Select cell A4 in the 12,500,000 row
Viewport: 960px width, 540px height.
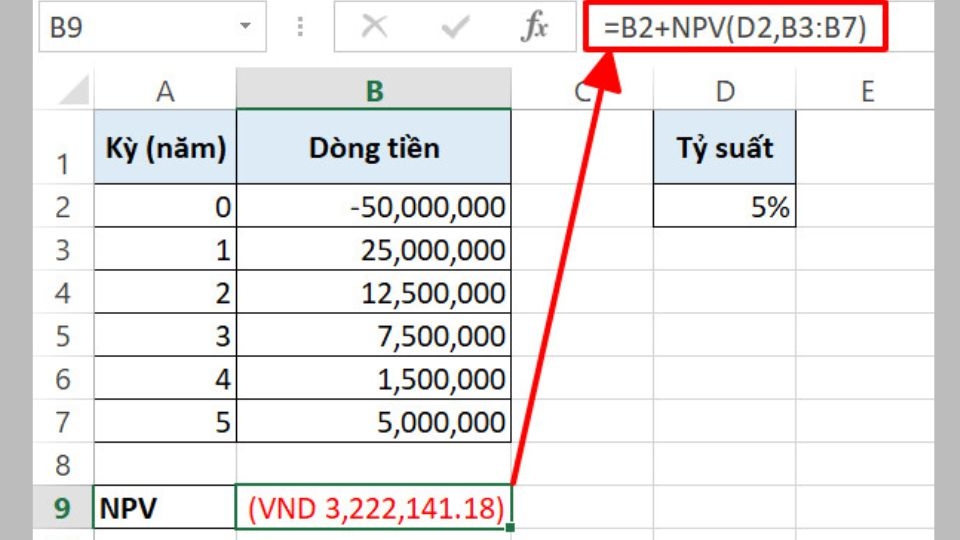(165, 292)
